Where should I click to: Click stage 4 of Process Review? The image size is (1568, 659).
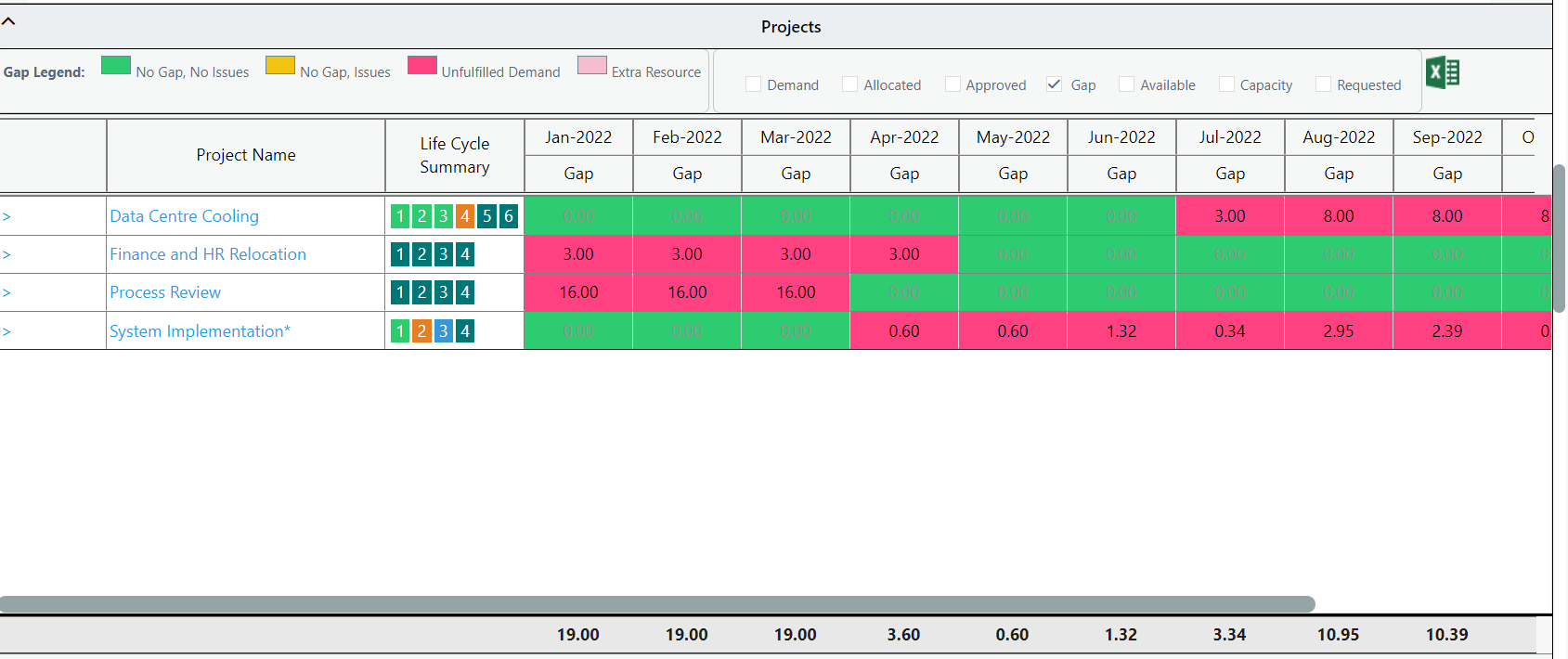tap(465, 292)
